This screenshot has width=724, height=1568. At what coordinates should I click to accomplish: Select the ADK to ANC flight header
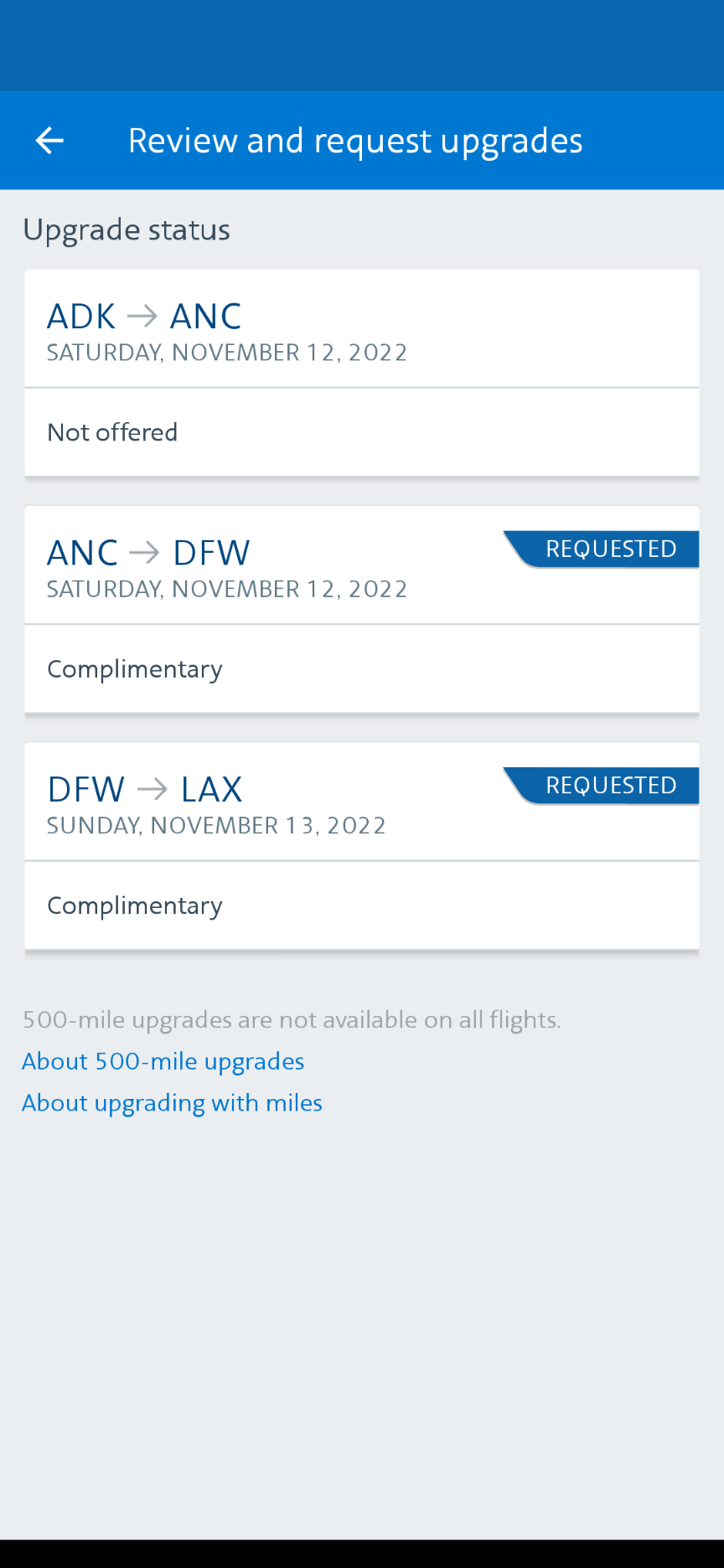pyautogui.click(x=360, y=329)
